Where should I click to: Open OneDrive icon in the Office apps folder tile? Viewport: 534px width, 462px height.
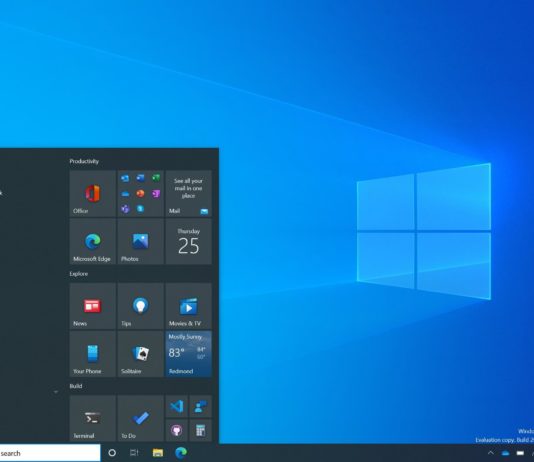(x=125, y=194)
